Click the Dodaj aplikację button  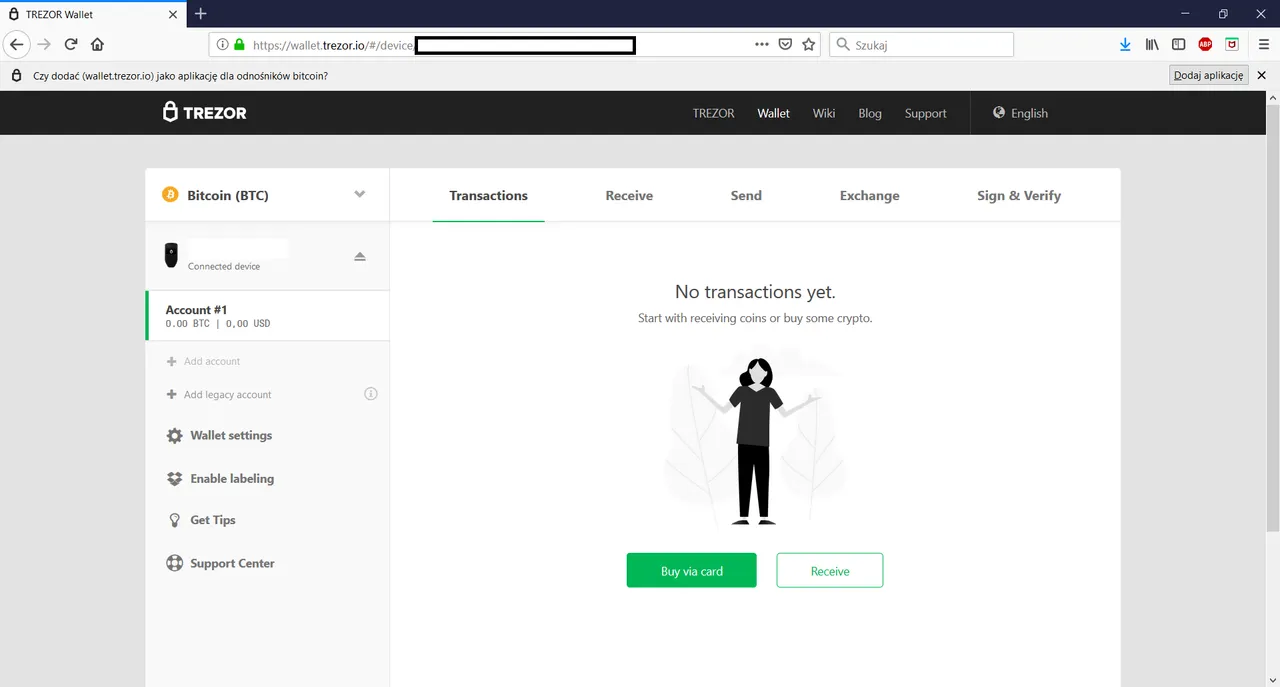1209,75
